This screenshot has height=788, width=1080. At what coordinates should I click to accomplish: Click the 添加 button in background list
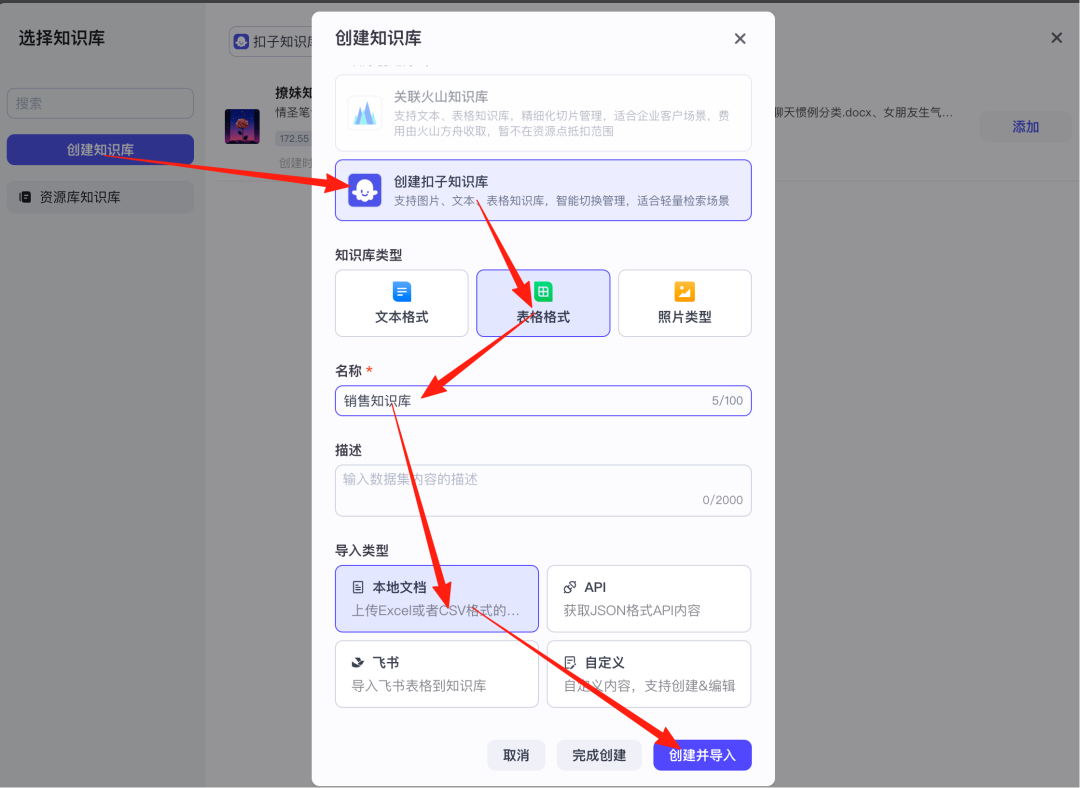click(1026, 127)
